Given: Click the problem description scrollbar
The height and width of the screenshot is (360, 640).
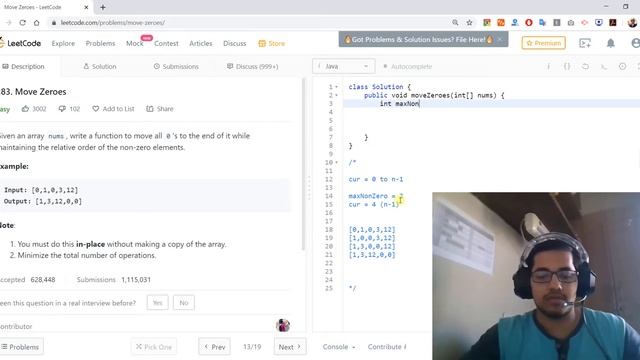Looking at the screenshot, I should 303,163.
